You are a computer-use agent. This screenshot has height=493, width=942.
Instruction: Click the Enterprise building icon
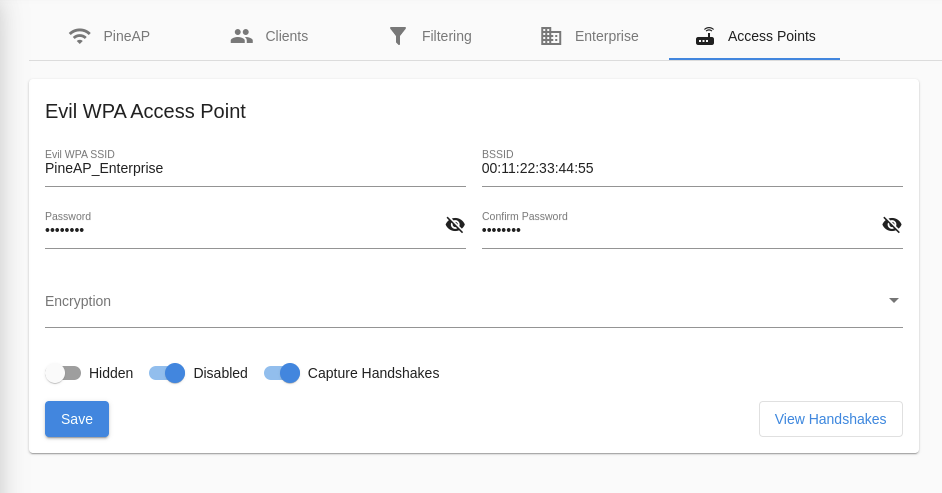point(551,36)
